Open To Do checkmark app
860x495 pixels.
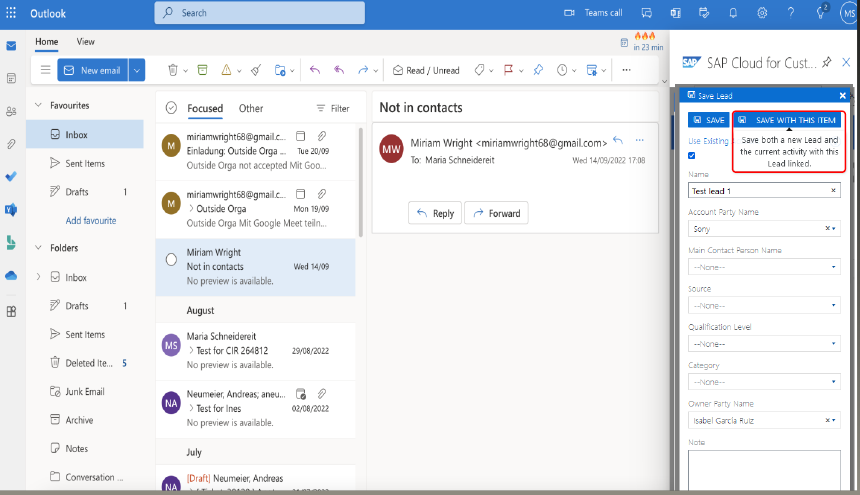point(11,177)
